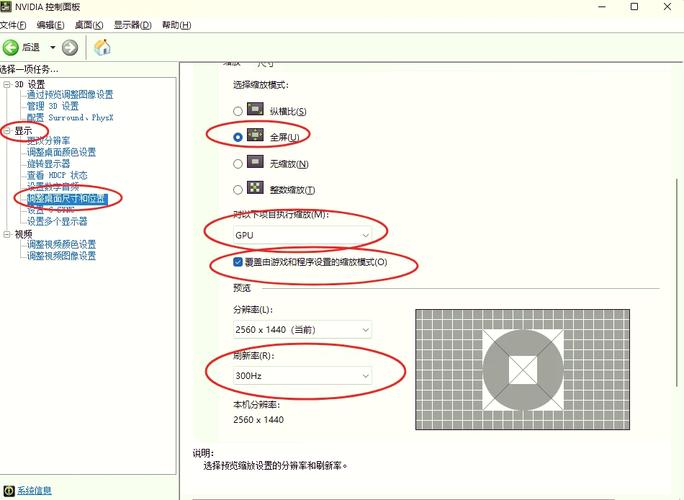Screen dimensions: 684x500
Task: Click the right panel vertical scrollbar
Action: coord(677,281)
